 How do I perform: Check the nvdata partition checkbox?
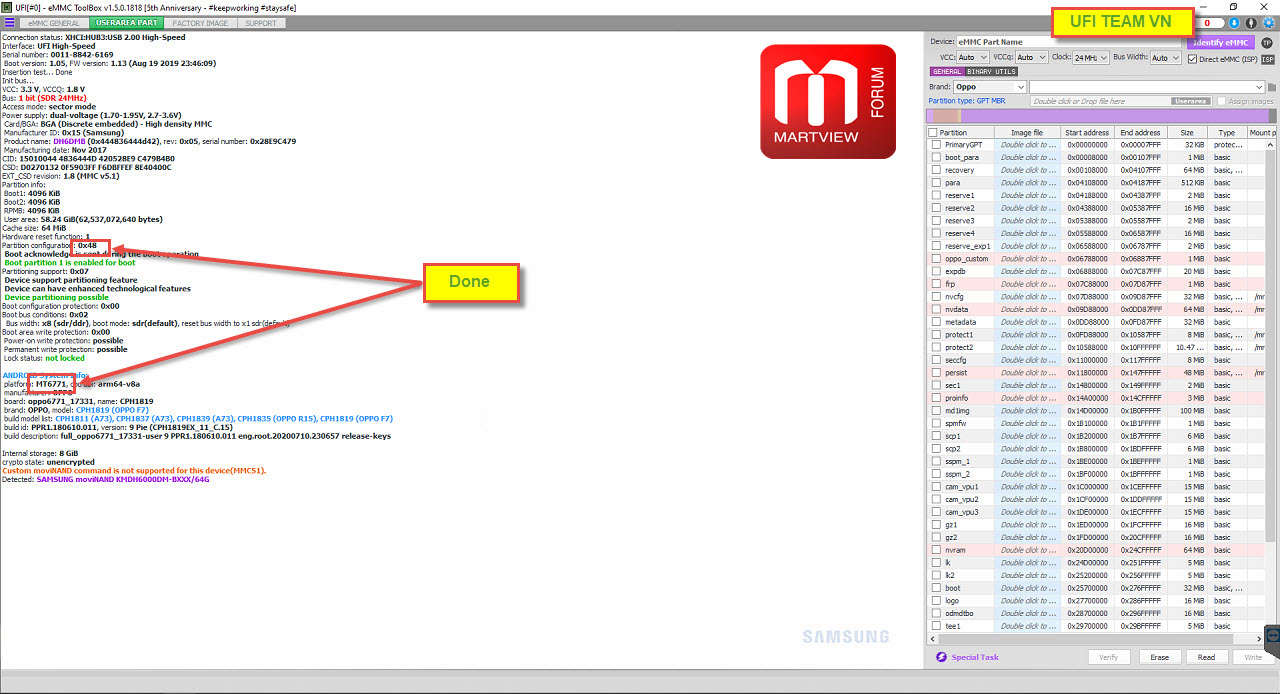(x=936, y=309)
